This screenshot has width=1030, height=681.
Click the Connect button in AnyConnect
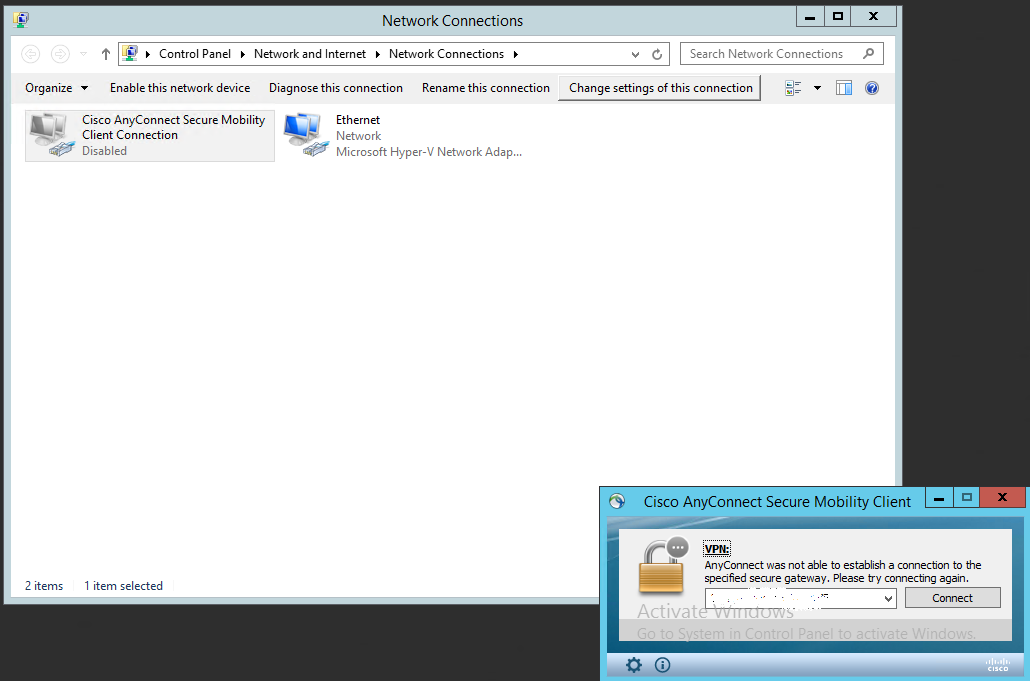tap(952, 598)
